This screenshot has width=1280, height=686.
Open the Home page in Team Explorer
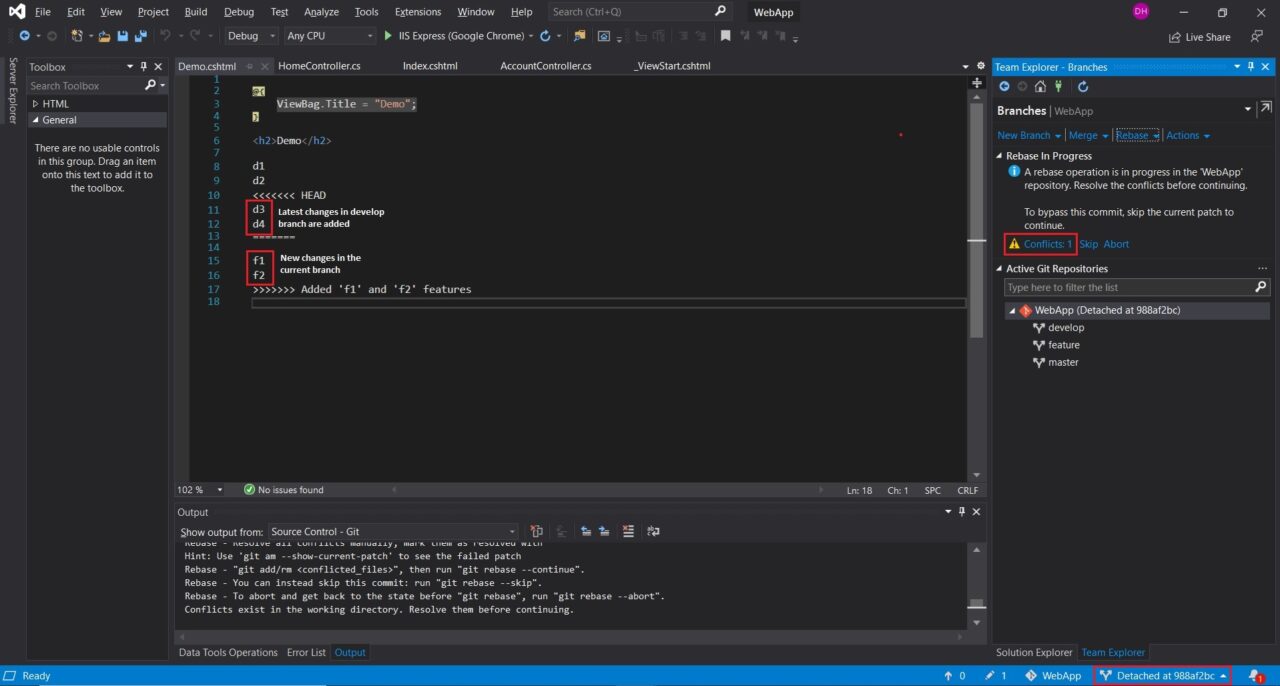(x=1040, y=86)
